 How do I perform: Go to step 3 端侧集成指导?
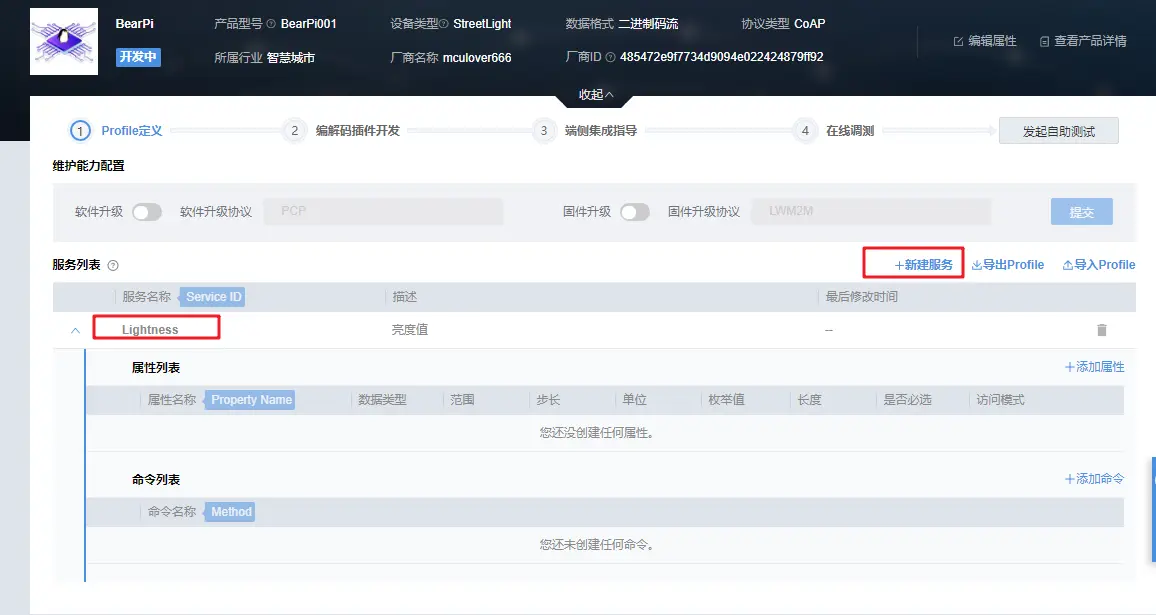585,131
